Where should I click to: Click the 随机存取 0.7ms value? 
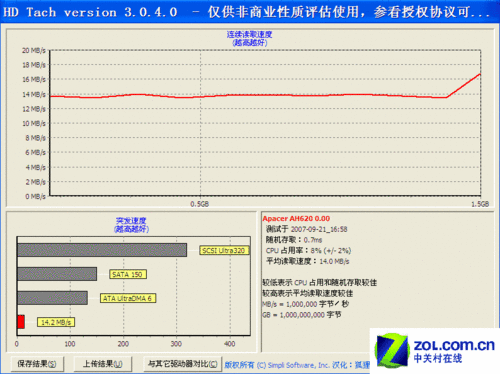[294, 240]
